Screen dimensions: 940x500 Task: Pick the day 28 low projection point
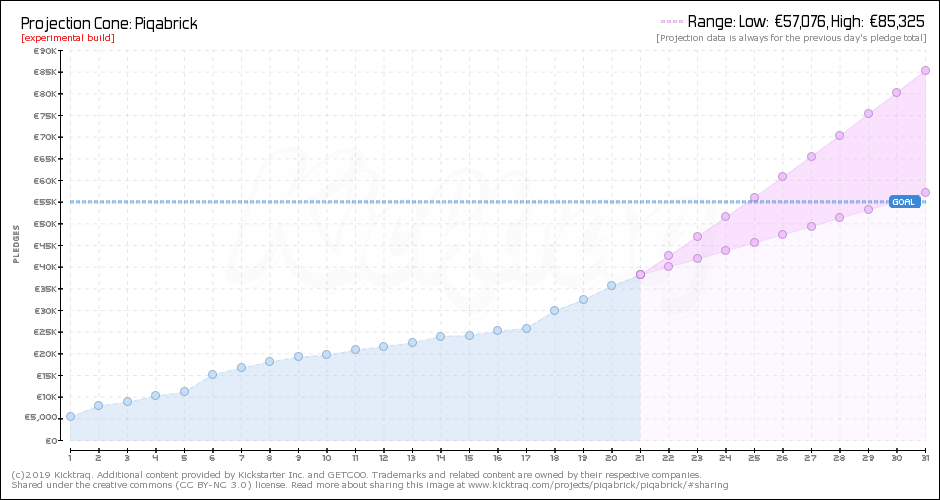[839, 218]
